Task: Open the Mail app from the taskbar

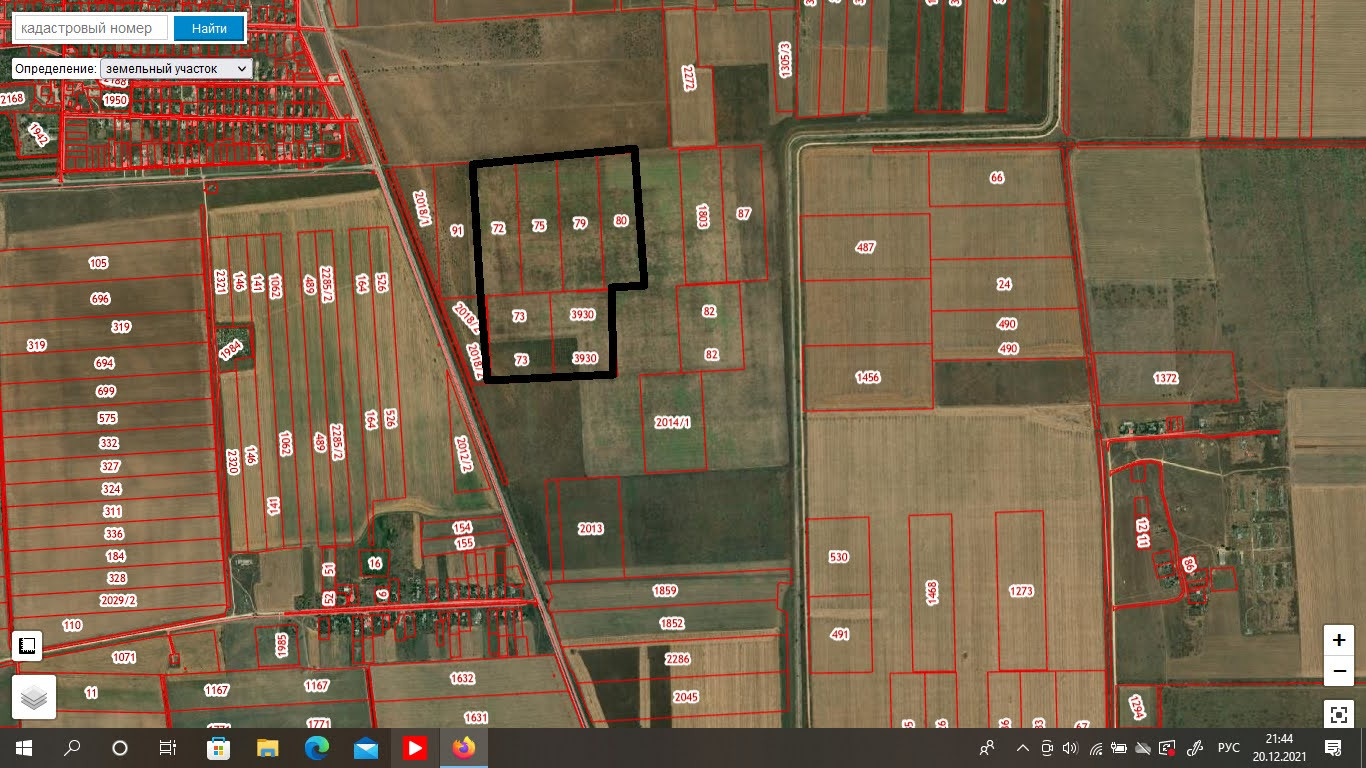Action: (x=365, y=748)
